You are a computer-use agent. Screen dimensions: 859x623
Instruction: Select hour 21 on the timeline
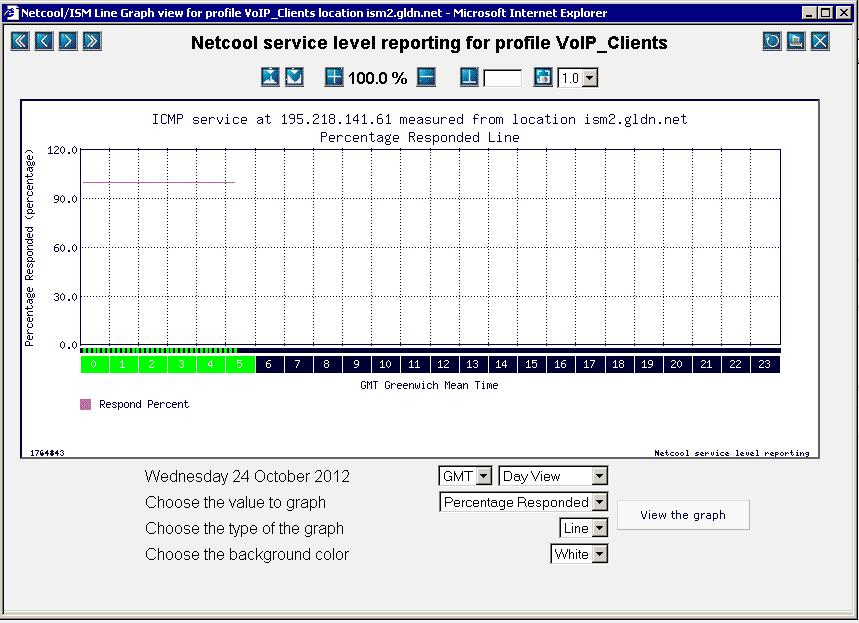tap(706, 364)
